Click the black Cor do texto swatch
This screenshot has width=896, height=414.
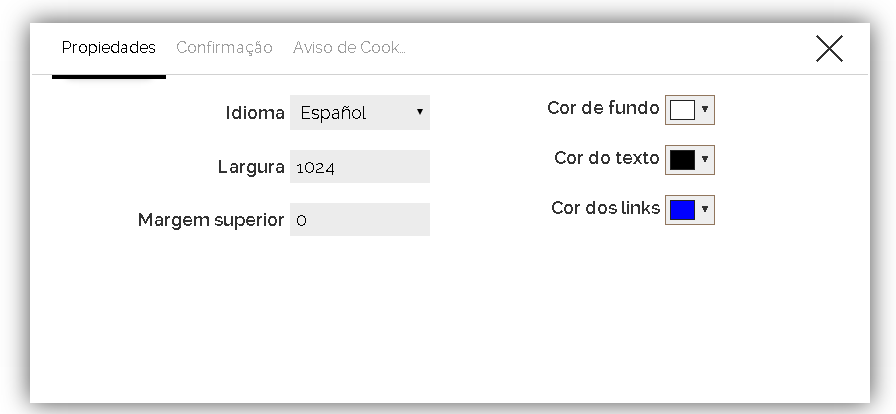(682, 160)
